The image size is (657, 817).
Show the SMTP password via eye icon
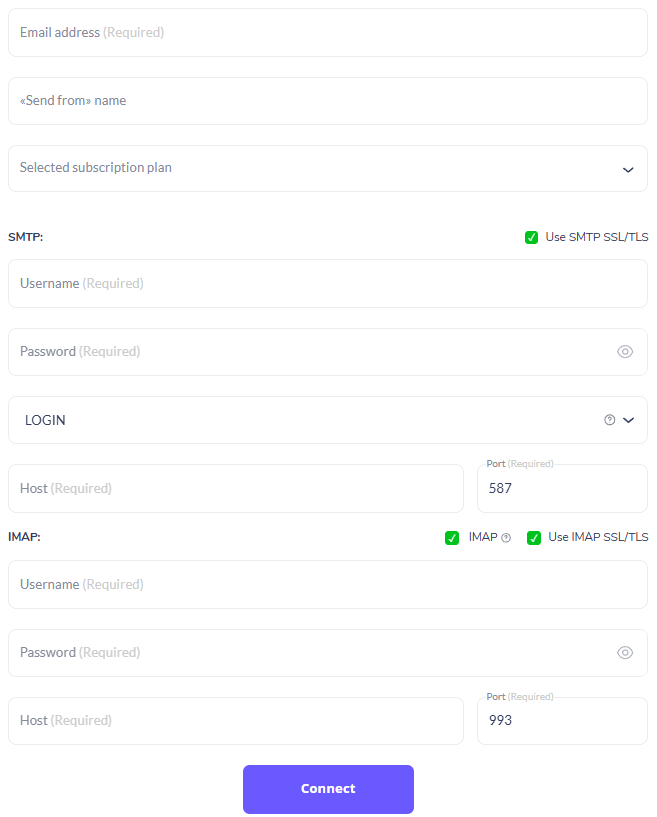(625, 352)
